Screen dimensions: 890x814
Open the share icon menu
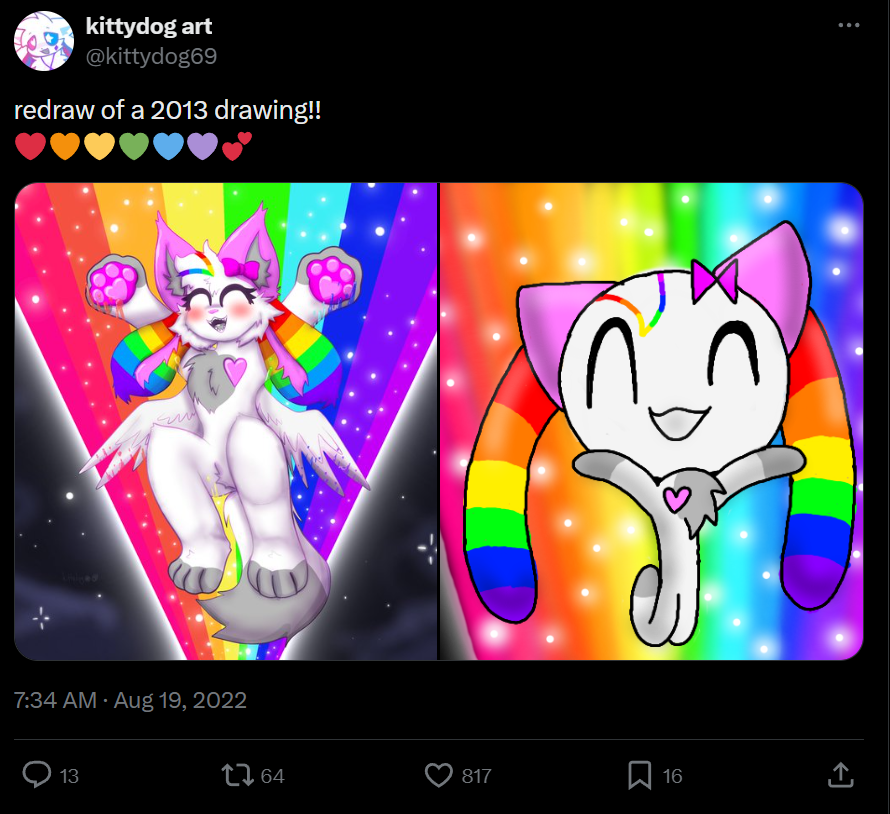click(841, 775)
